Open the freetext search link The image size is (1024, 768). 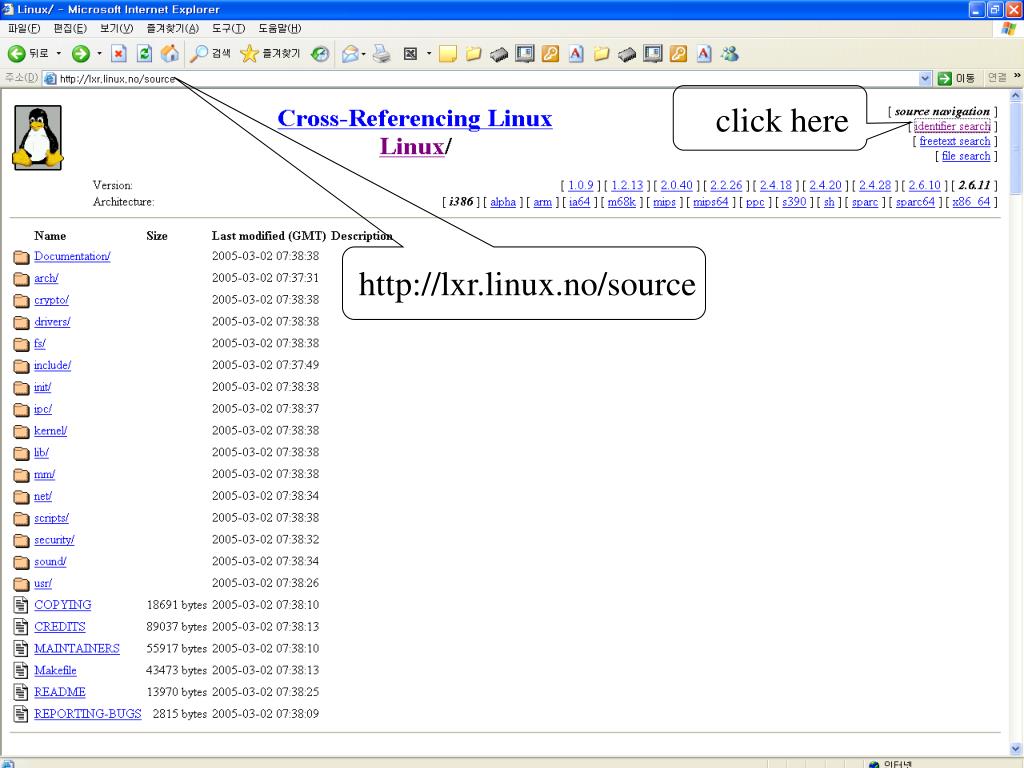955,141
